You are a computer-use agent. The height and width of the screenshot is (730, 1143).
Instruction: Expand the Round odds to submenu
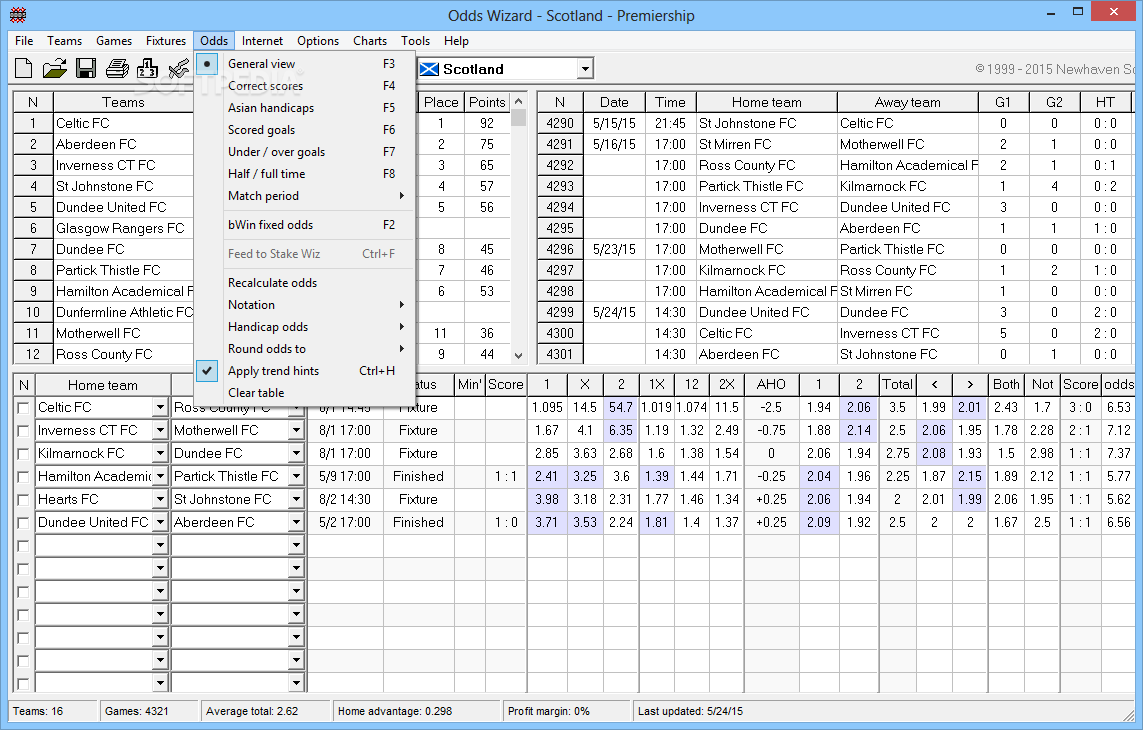pyautogui.click(x=305, y=349)
